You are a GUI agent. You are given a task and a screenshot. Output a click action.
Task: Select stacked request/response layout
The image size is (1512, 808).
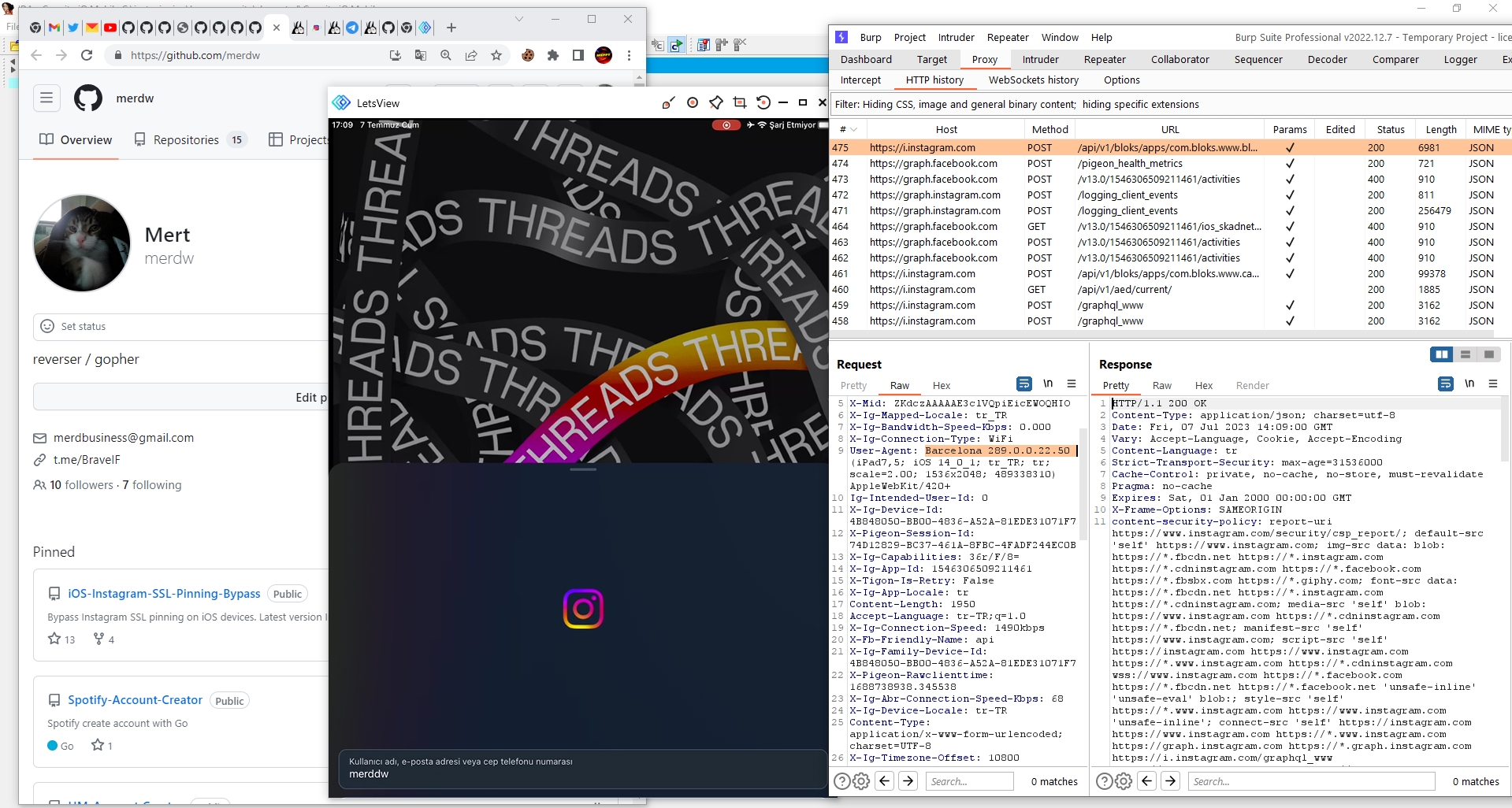tap(1466, 354)
